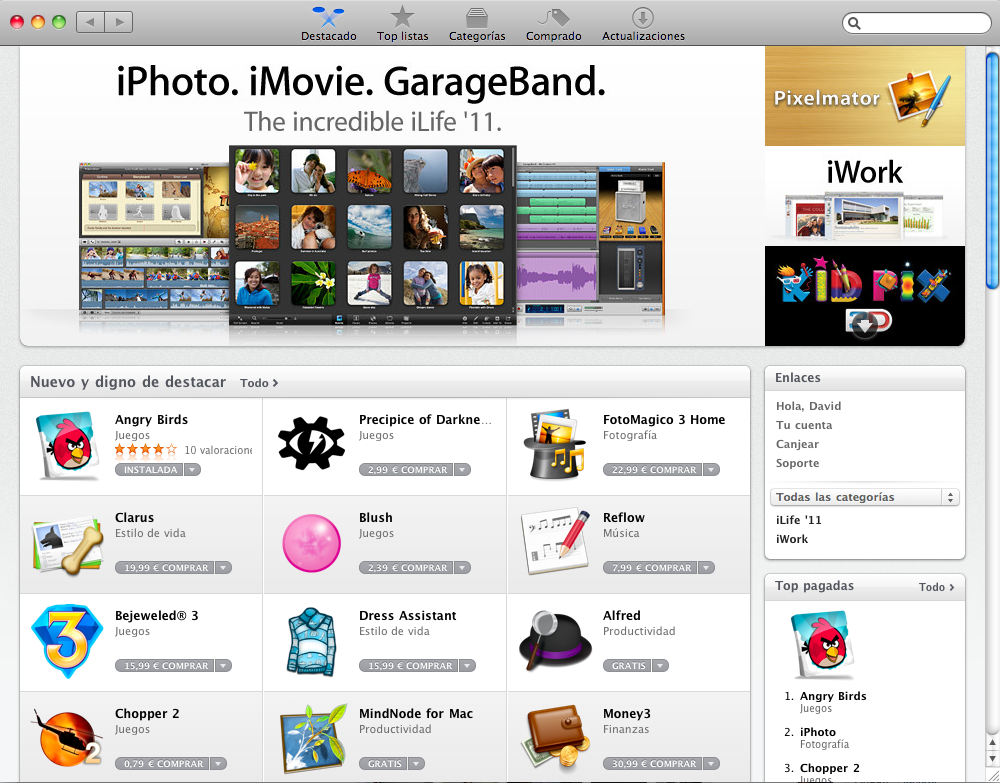
Task: Click the Precipice of Darkness gear icon
Action: click(311, 444)
